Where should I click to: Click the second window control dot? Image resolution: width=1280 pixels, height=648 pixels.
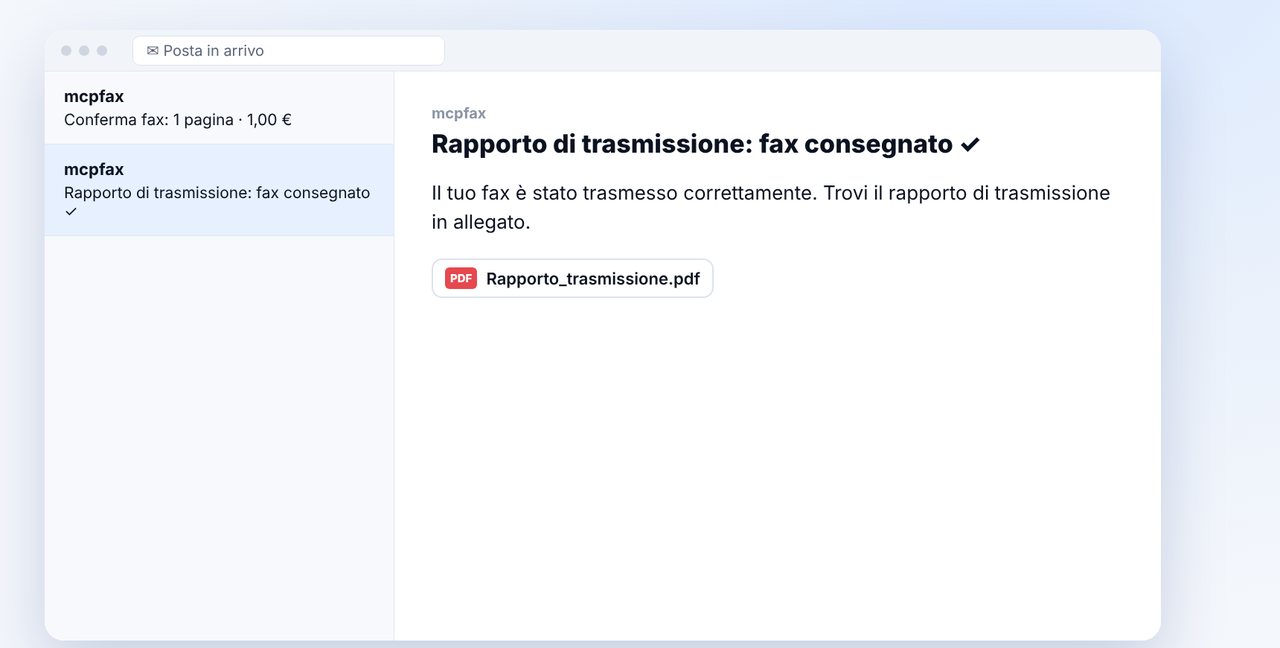point(84,50)
